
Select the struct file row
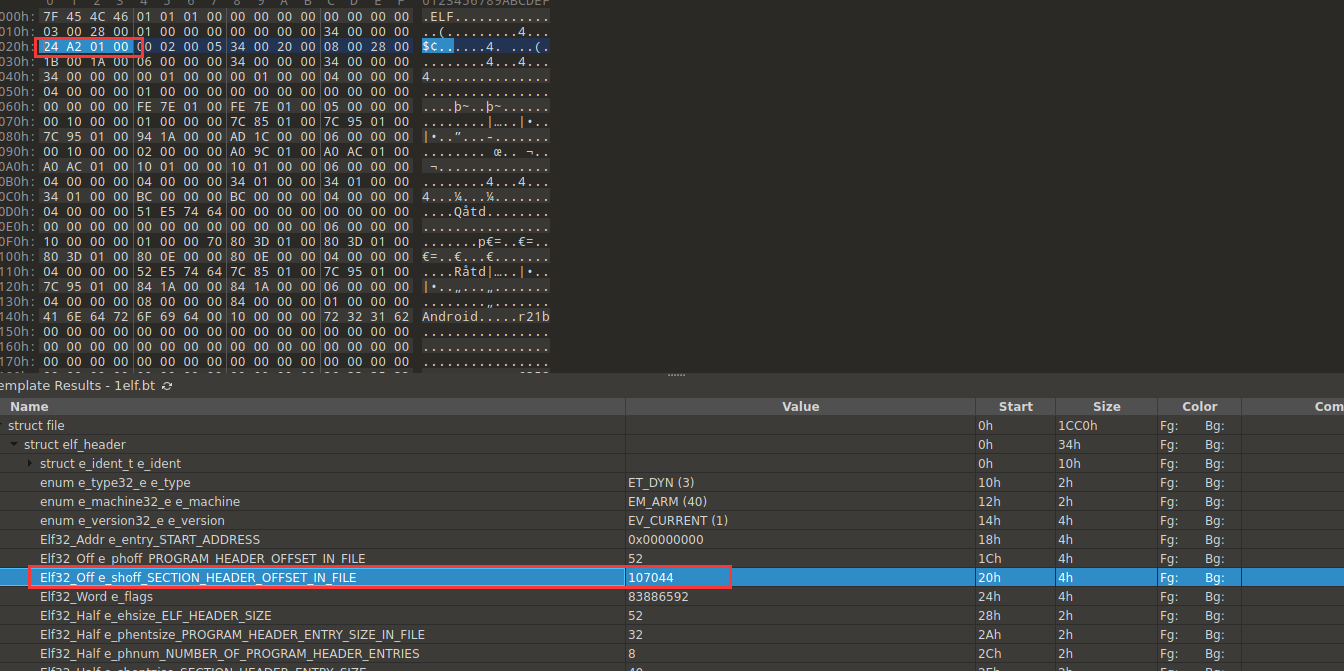coord(672,426)
